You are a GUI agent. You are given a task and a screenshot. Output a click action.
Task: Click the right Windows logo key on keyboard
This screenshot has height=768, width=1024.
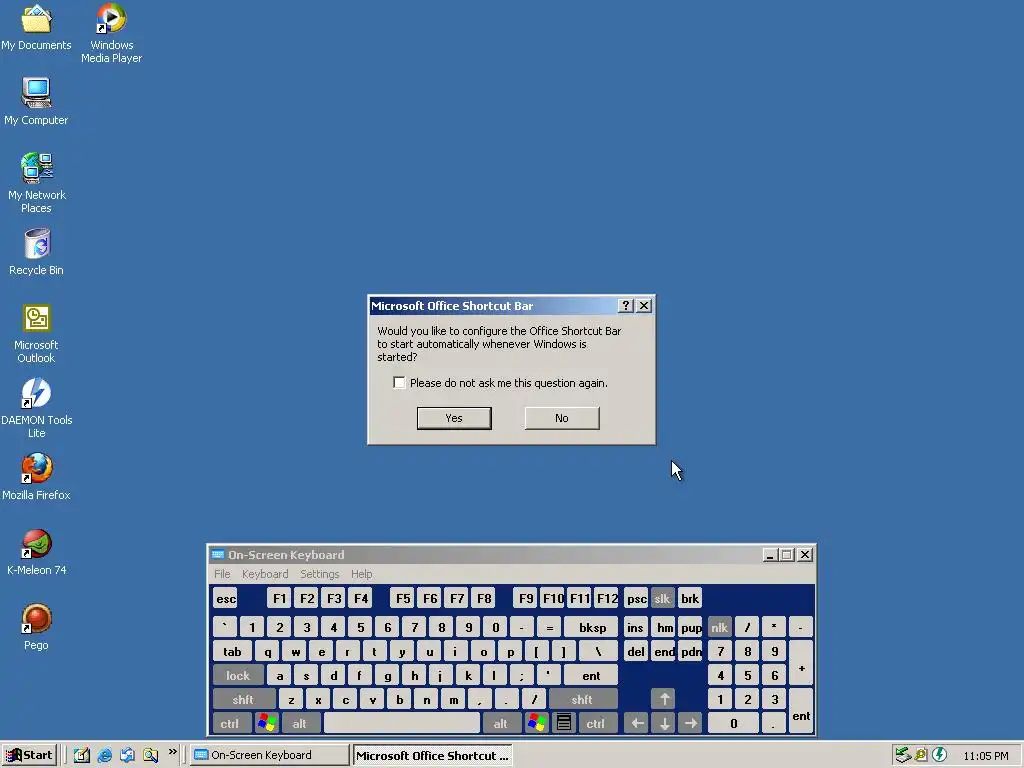click(537, 723)
